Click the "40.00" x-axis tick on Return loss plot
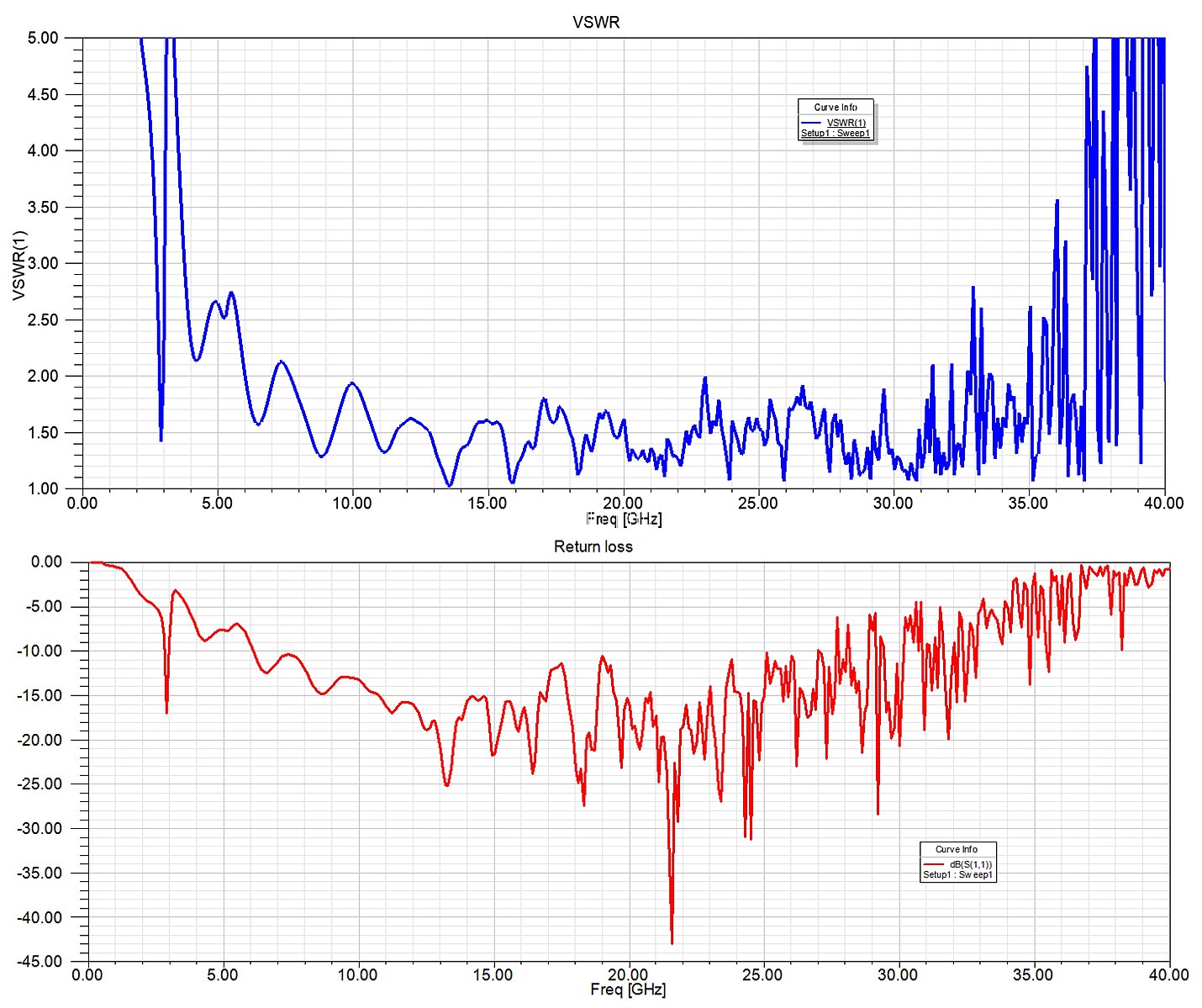This screenshot has width=1202, height=1008. click(x=1169, y=975)
